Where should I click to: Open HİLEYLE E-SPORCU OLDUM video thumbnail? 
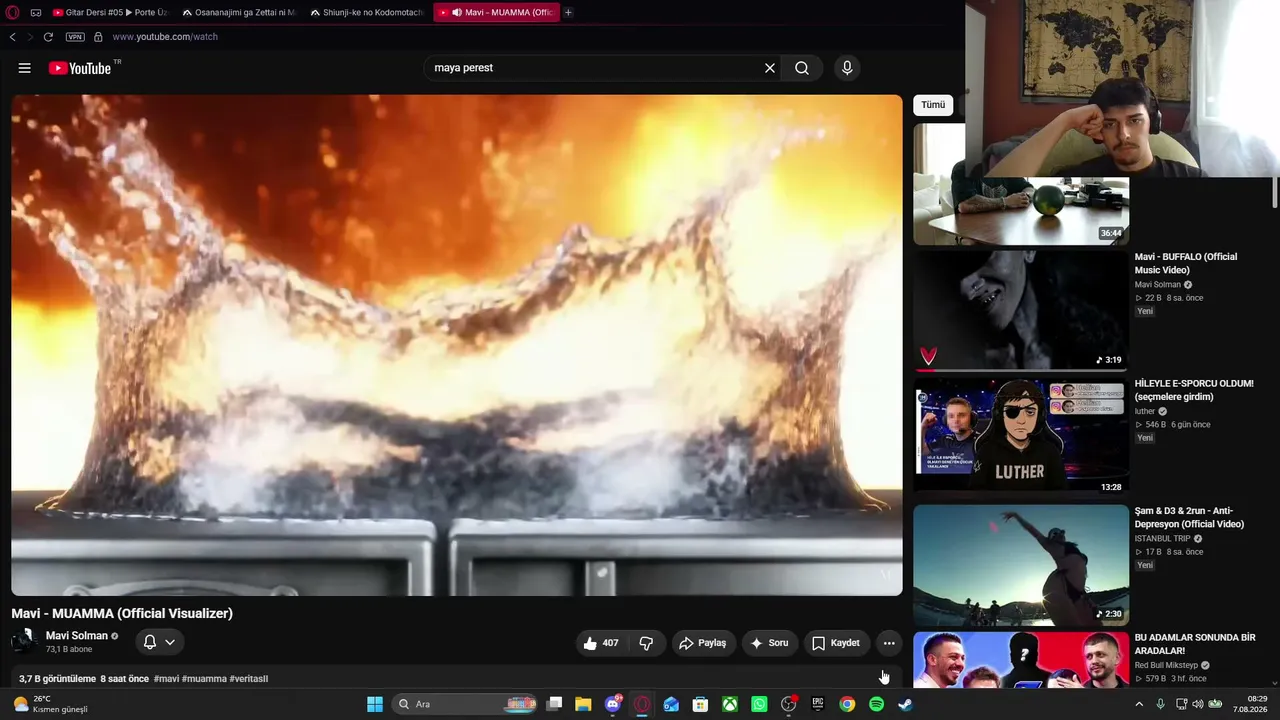point(1021,436)
